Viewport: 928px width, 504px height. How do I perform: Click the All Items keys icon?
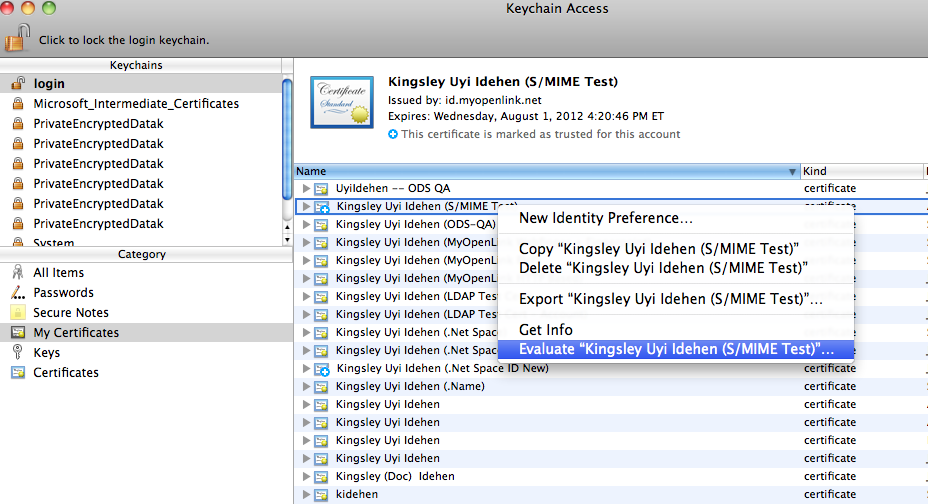pyautogui.click(x=18, y=272)
